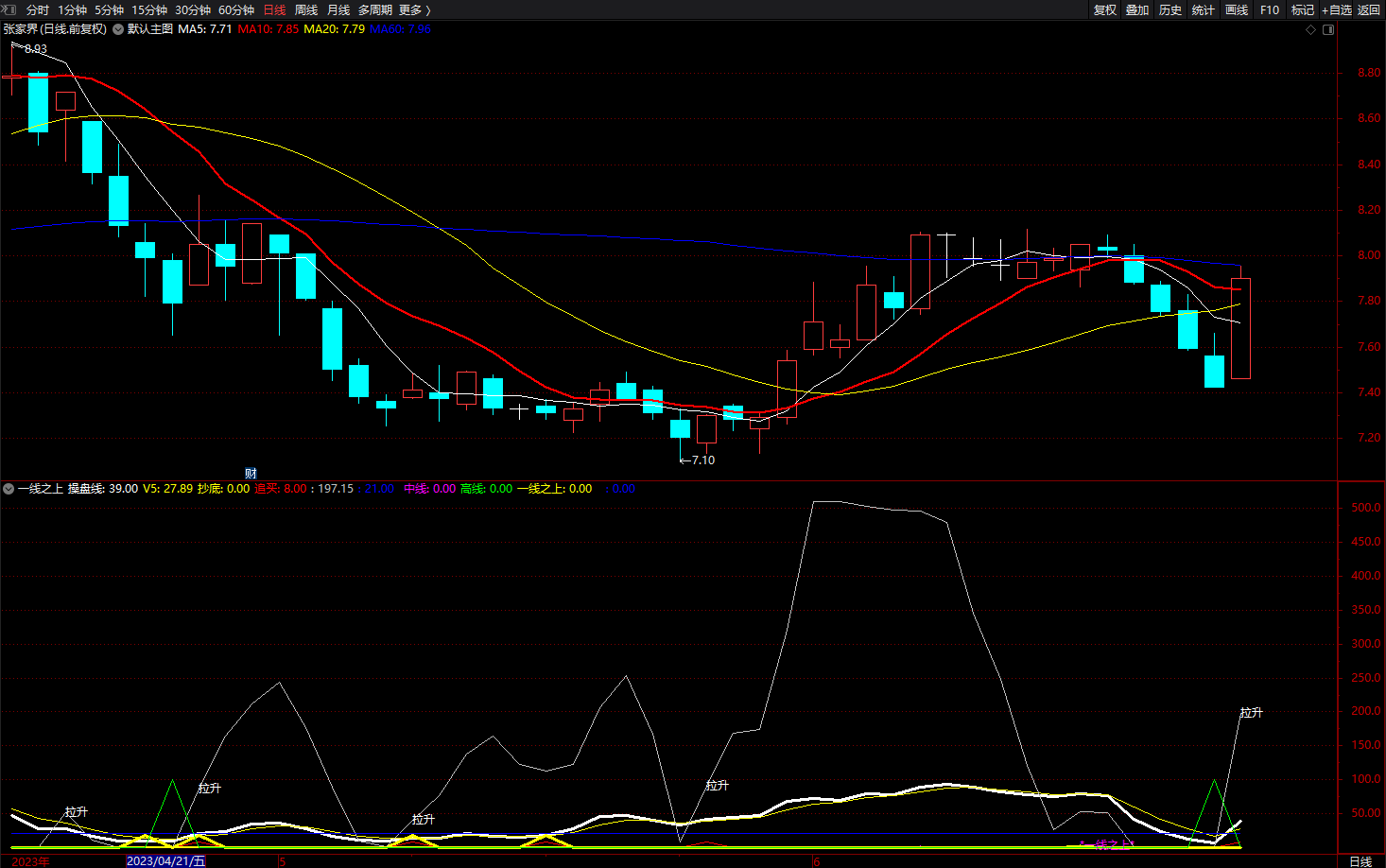Screen dimensions: 1386x868
Task: Click the MA5: 7.71 indicator label
Action: pyautogui.click(x=205, y=29)
